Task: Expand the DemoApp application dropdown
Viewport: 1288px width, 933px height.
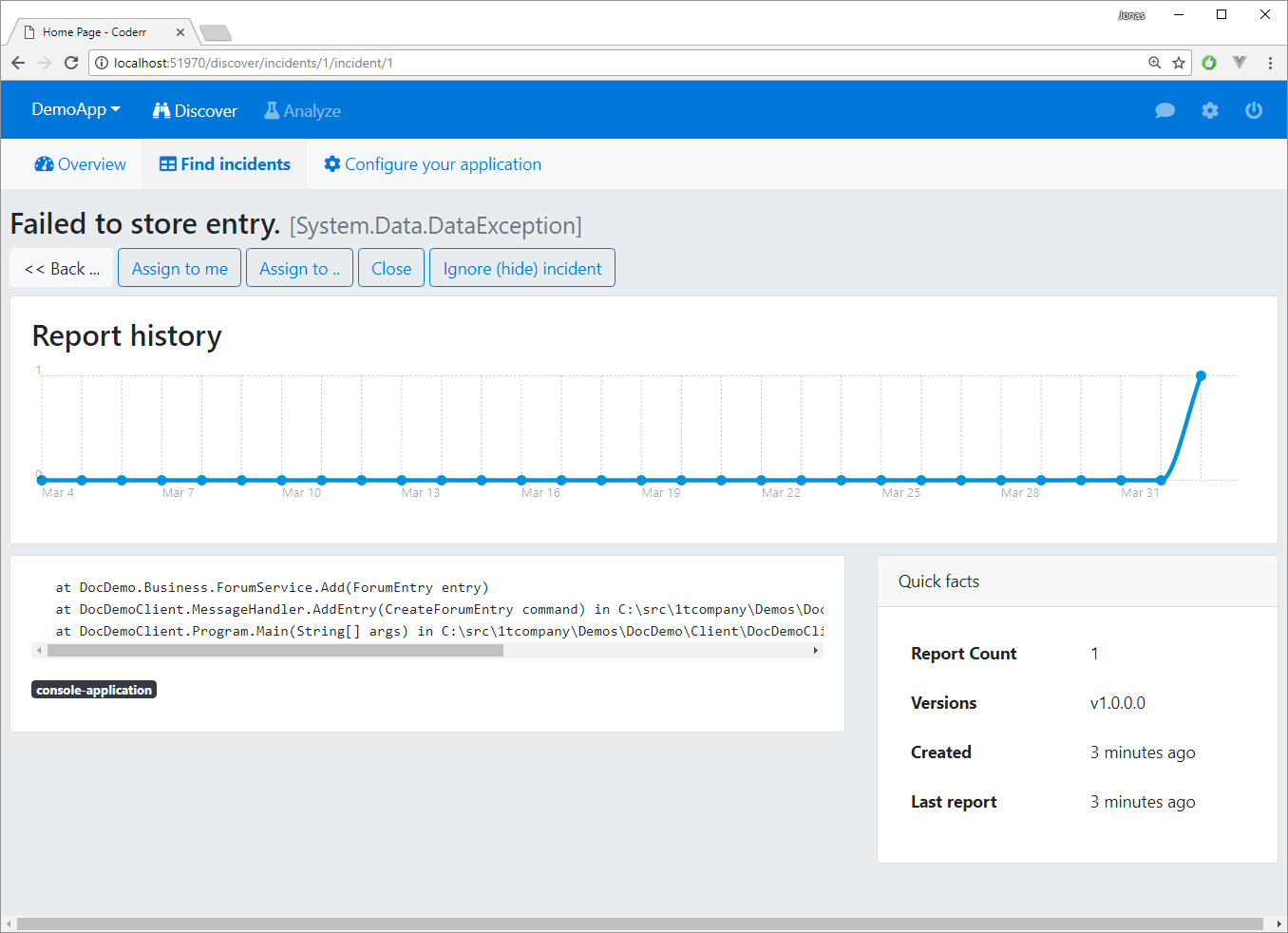Action: tap(76, 109)
